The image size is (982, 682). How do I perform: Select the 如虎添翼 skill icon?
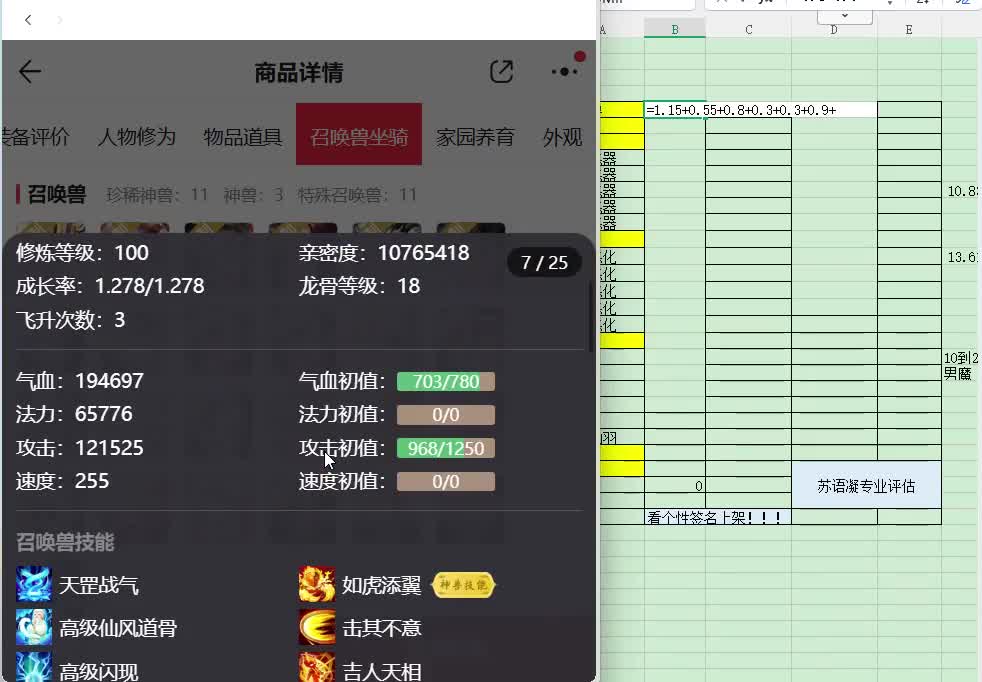(x=316, y=584)
